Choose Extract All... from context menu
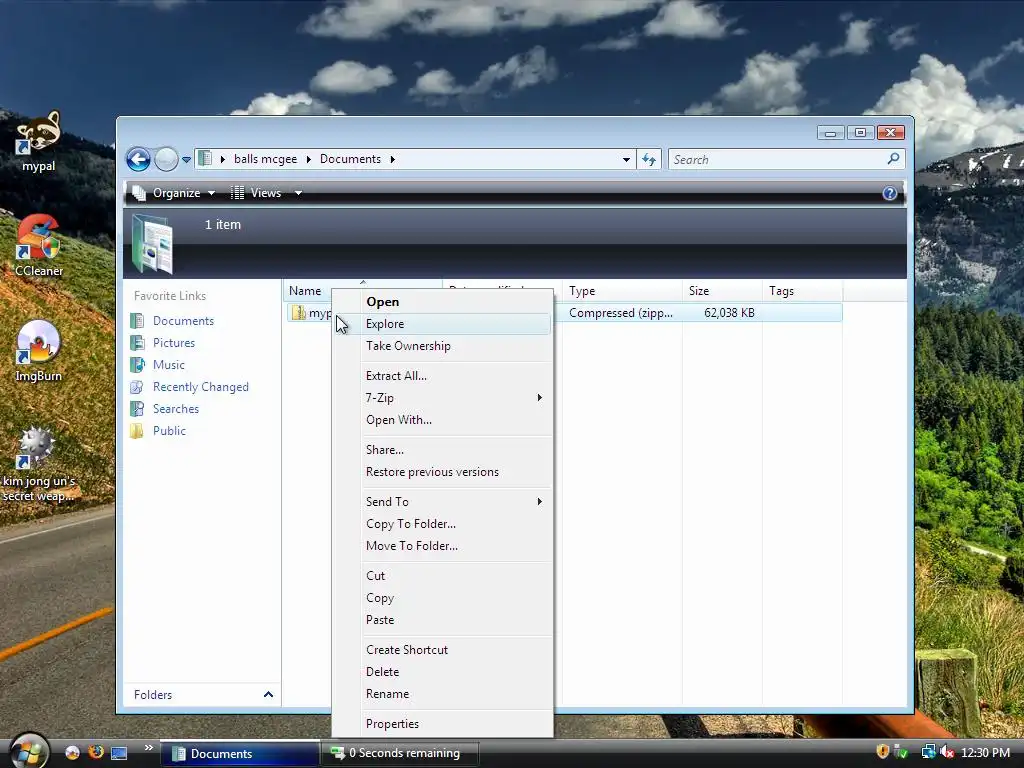The width and height of the screenshot is (1024, 768). (443, 376)
